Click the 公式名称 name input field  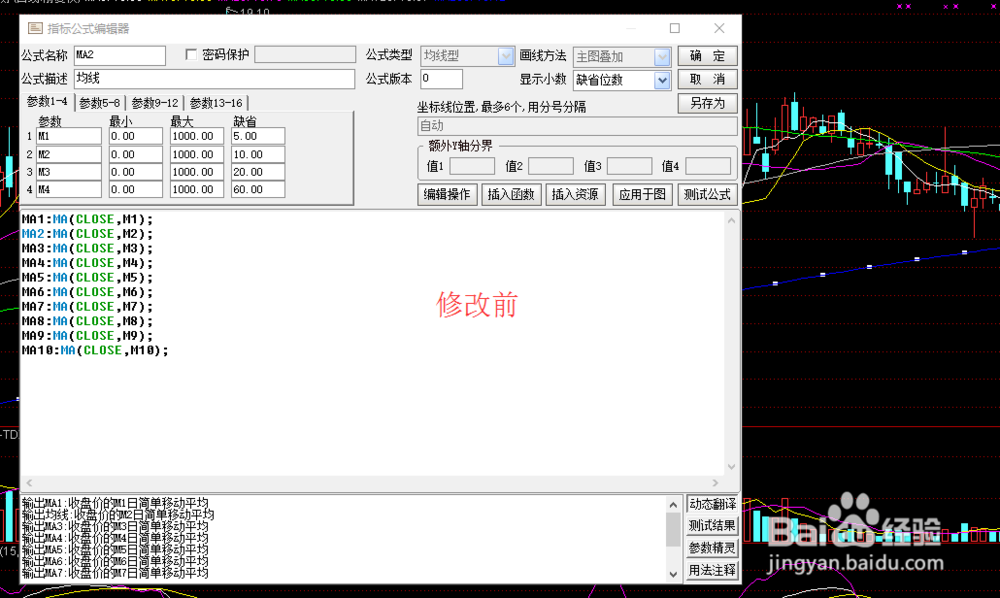pyautogui.click(x=118, y=55)
